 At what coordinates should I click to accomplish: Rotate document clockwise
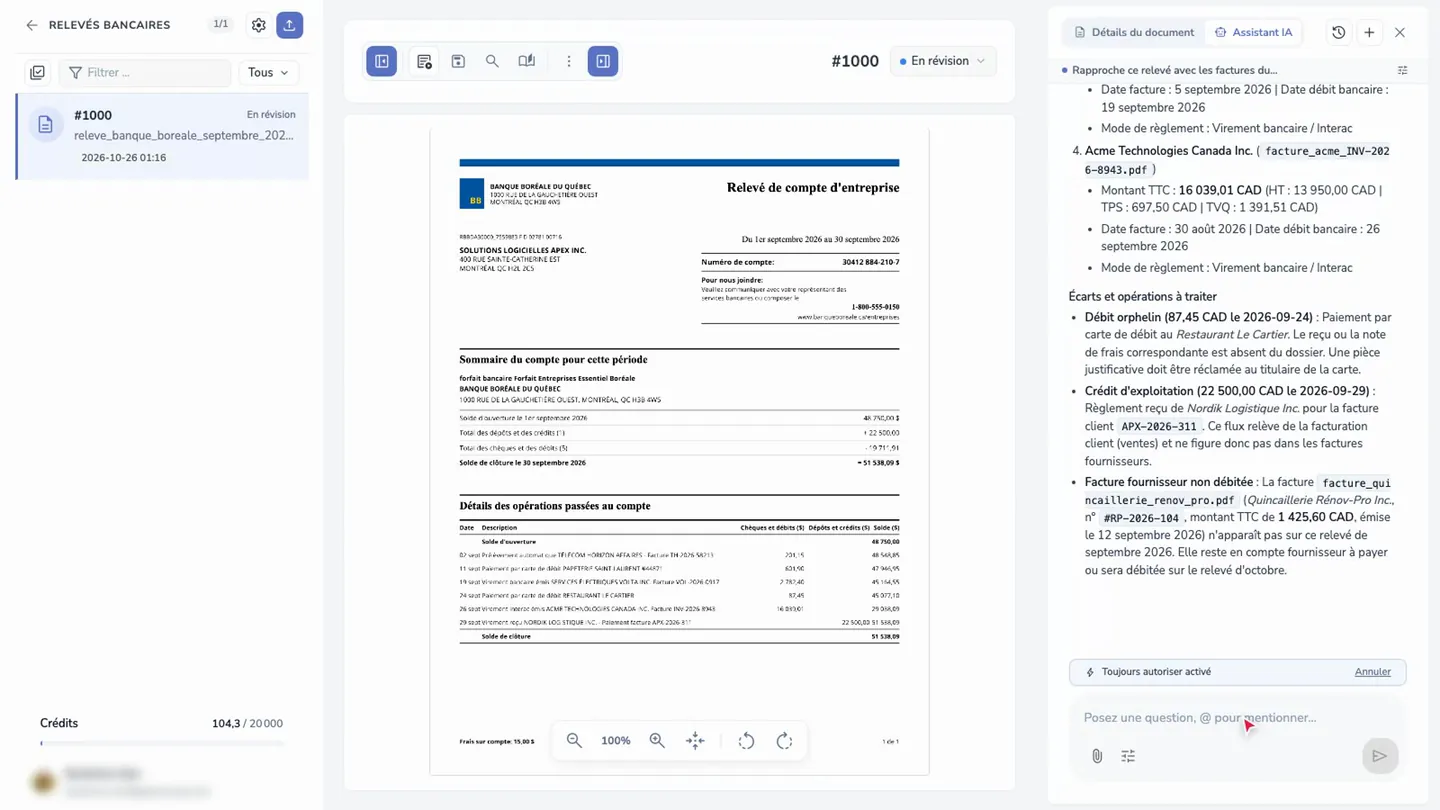(785, 741)
